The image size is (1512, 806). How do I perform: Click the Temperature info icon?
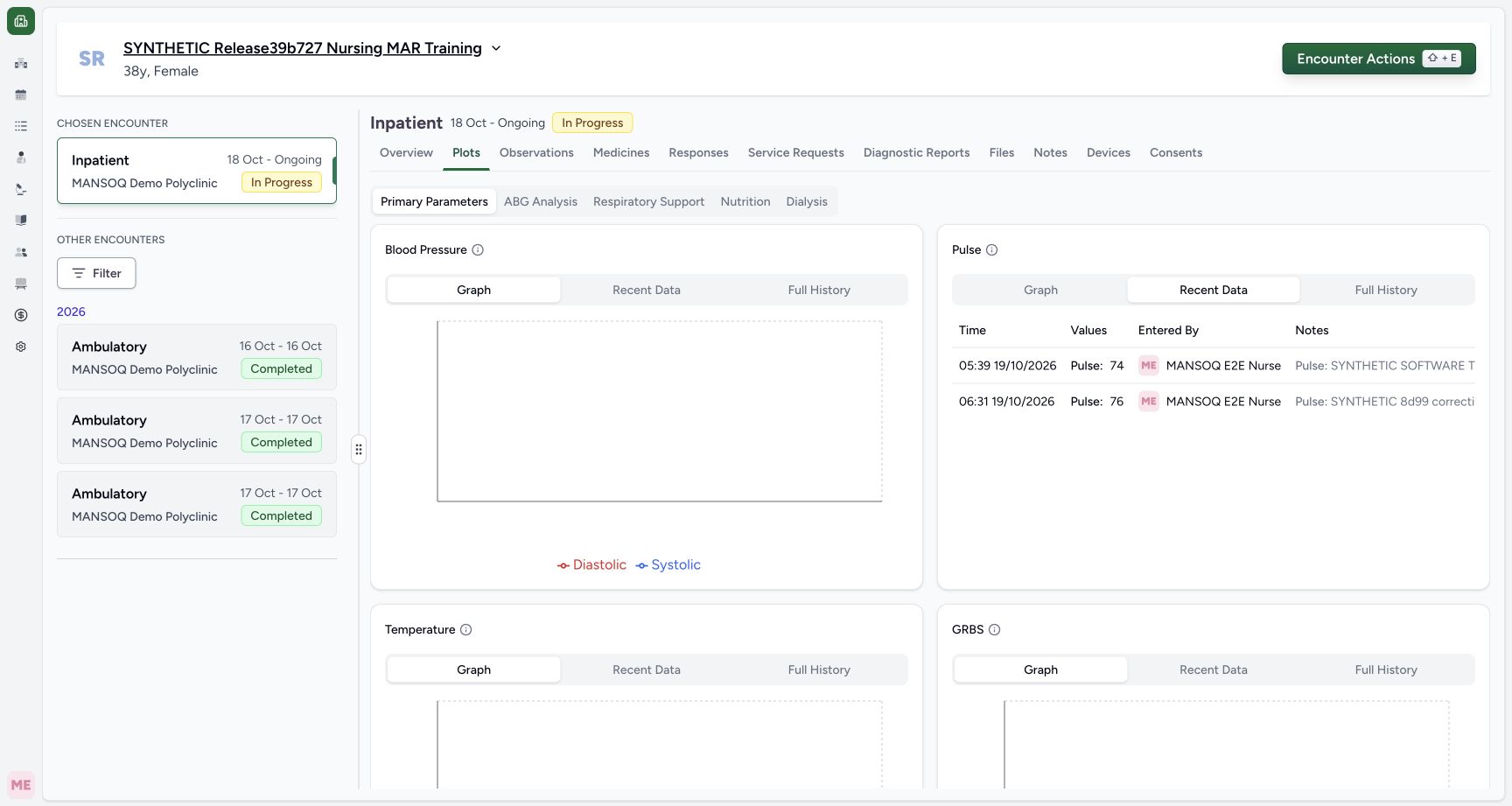click(466, 630)
